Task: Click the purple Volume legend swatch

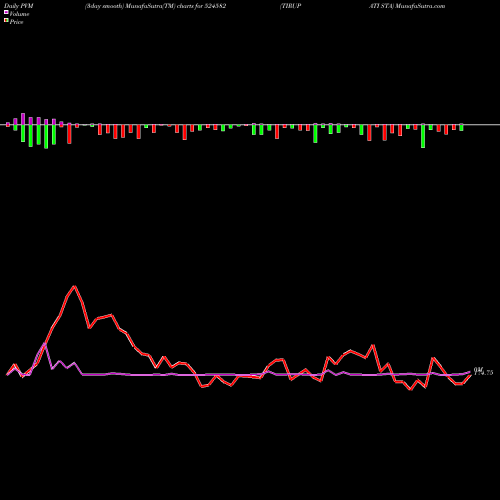Action: [6, 13]
